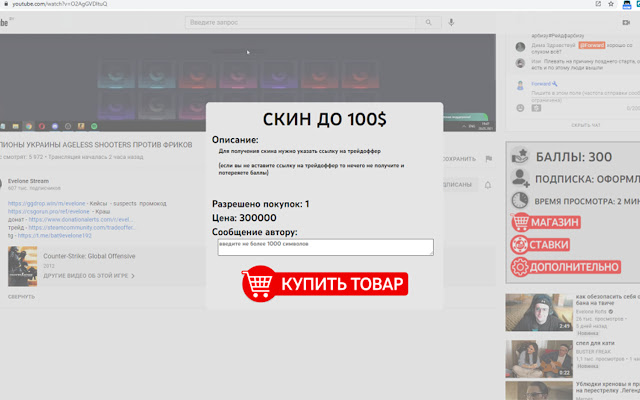Click the Spotify icon in the streamed taskbar
Viewport: 640px width, 400px height.
(x=94, y=126)
